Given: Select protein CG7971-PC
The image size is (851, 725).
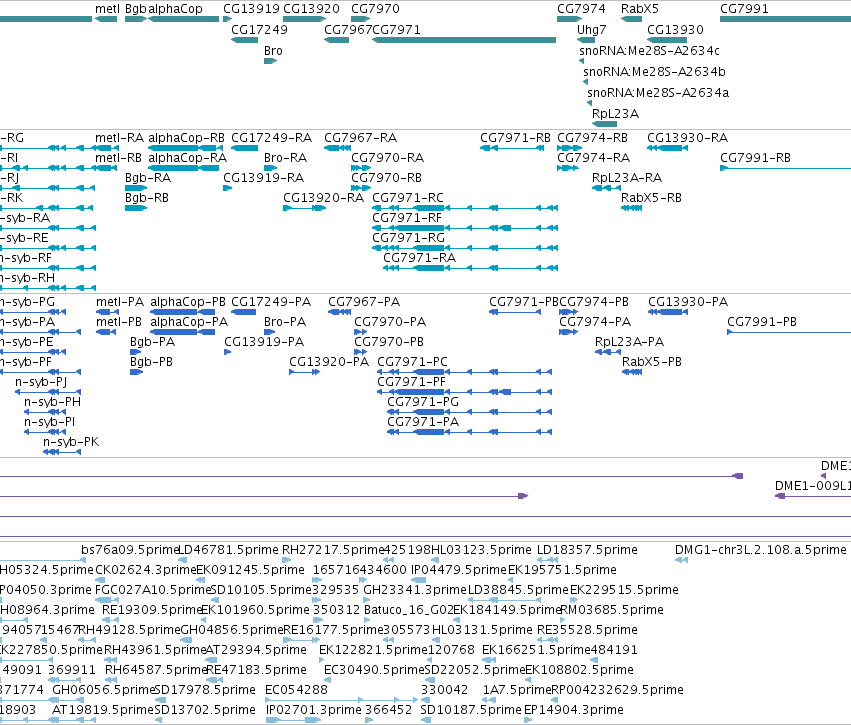Looking at the screenshot, I should 465,372.
